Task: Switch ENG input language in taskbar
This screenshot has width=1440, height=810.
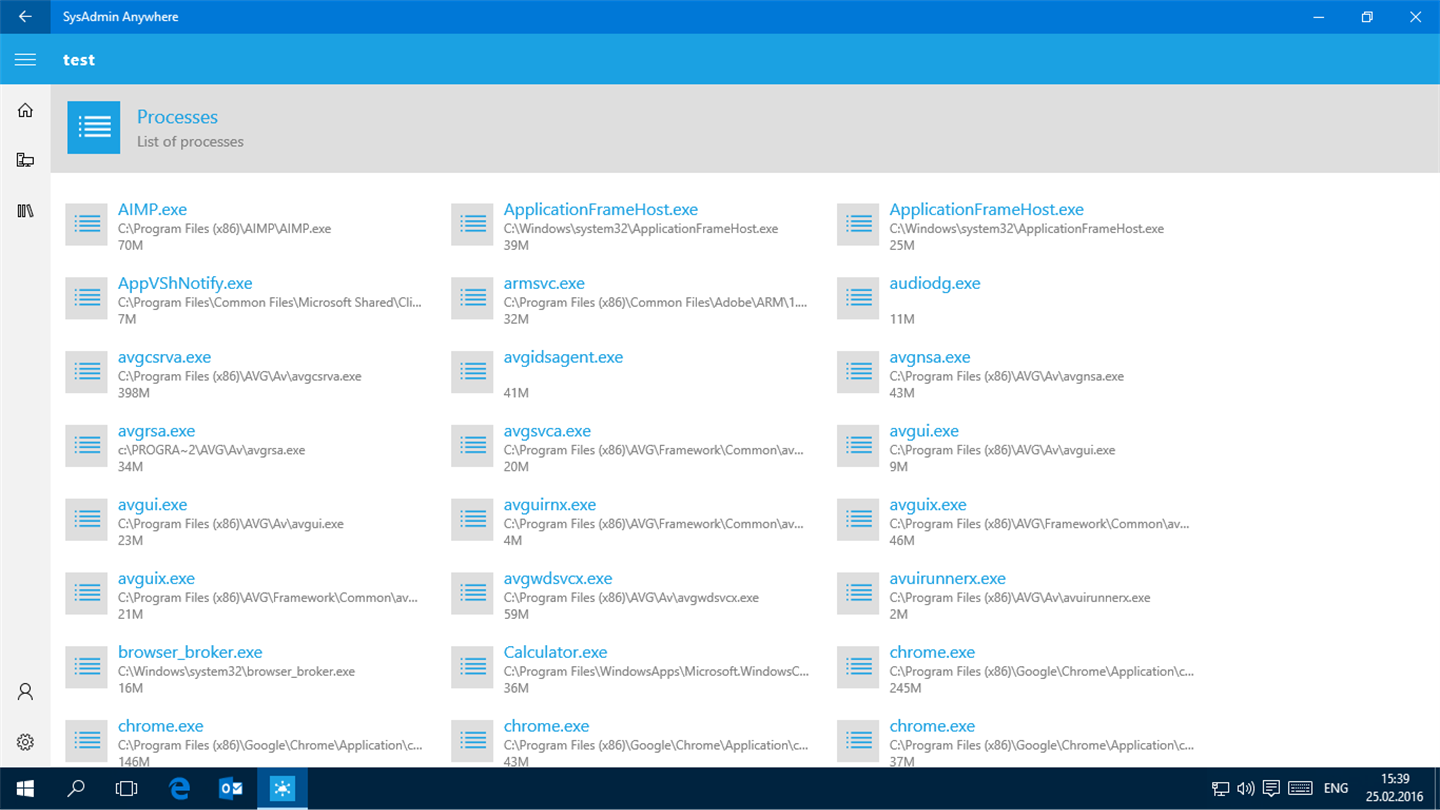Action: click(1336, 789)
